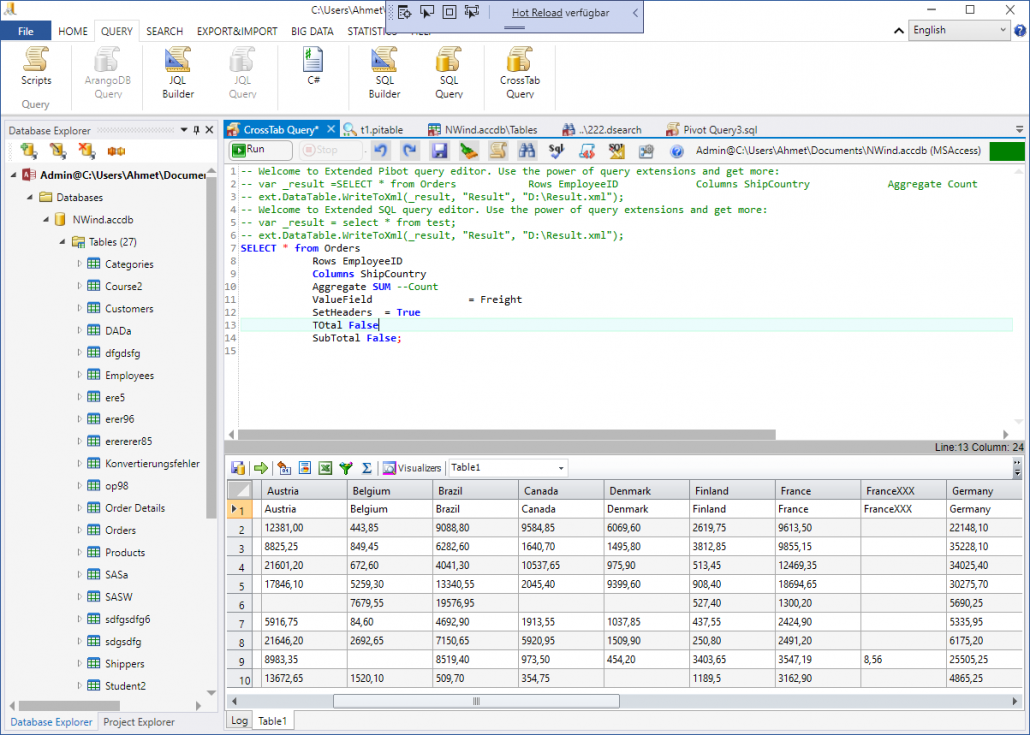Click the green brush clear icon

[x=468, y=151]
